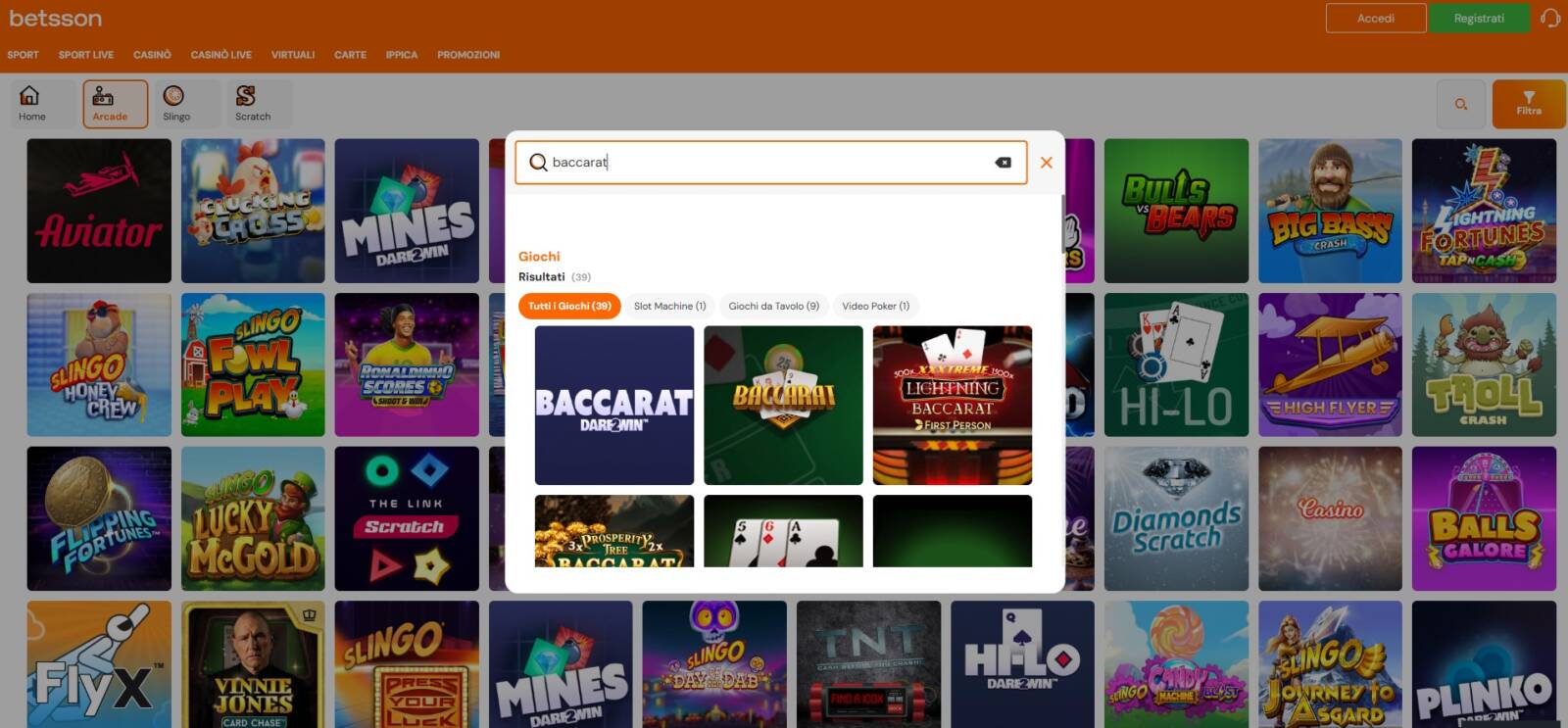Click the headset support icon

(1549, 19)
